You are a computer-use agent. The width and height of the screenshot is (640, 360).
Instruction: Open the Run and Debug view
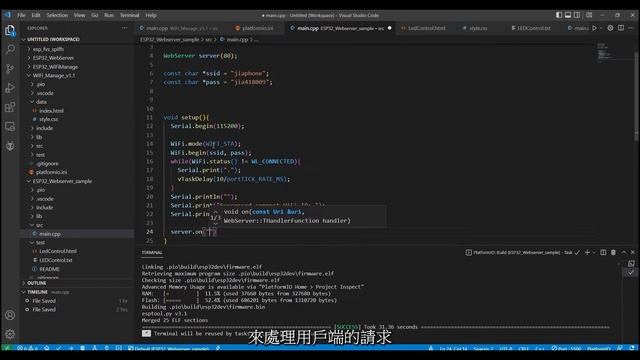point(10,88)
